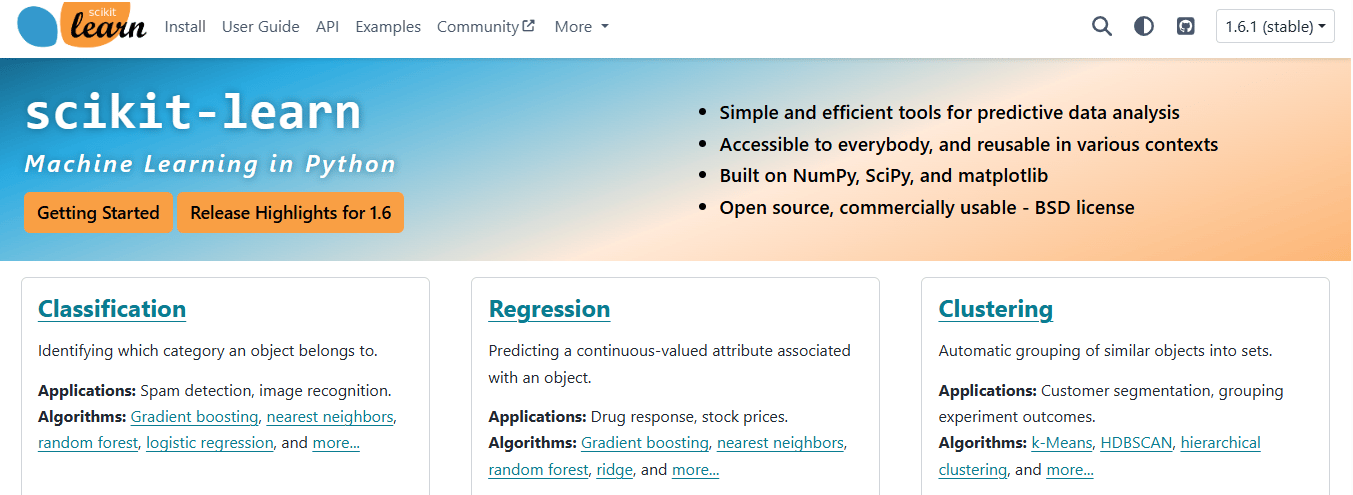Open the Community external link
Screen dimensions: 1353x495
point(486,27)
